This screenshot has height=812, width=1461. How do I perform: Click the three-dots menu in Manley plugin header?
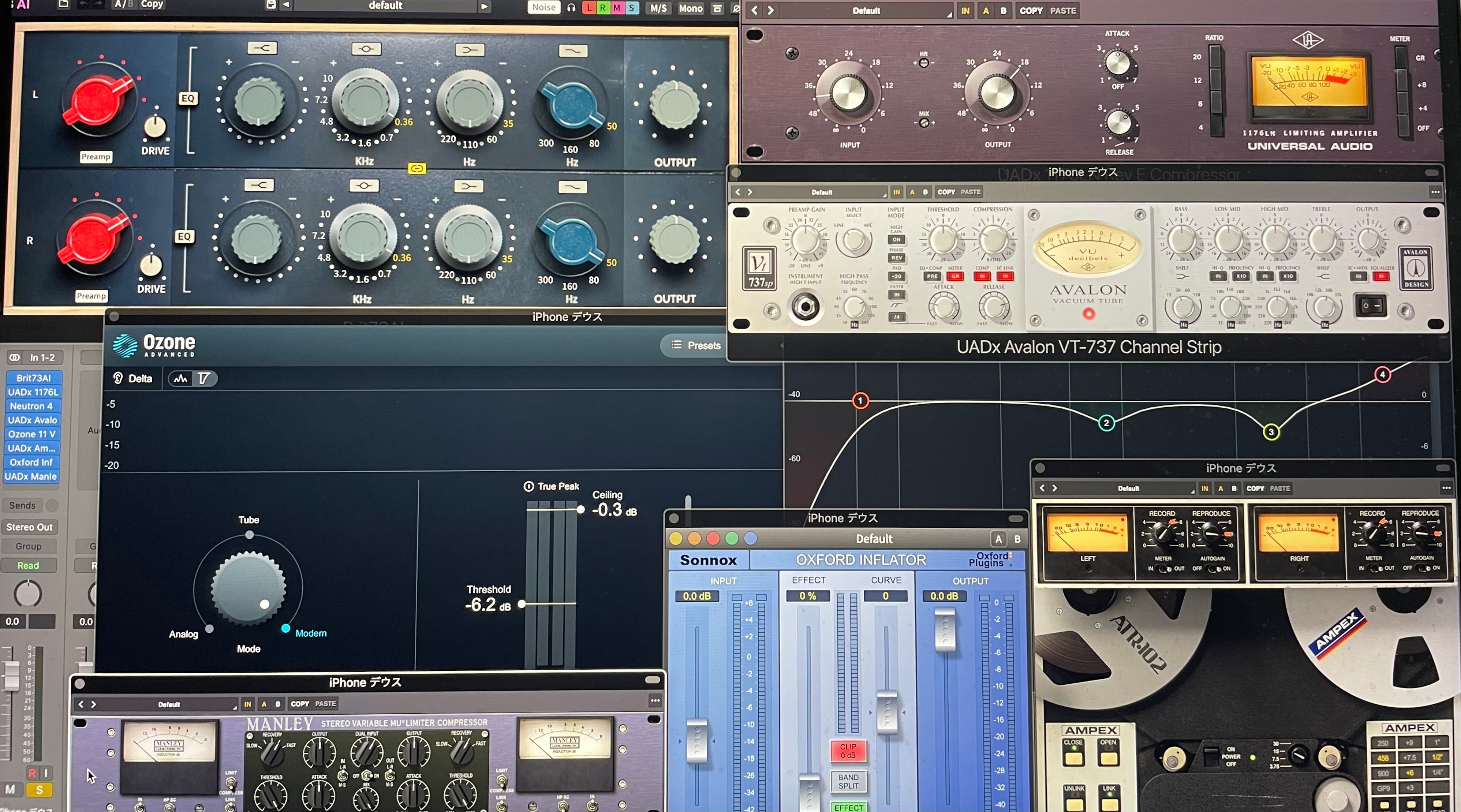point(655,701)
